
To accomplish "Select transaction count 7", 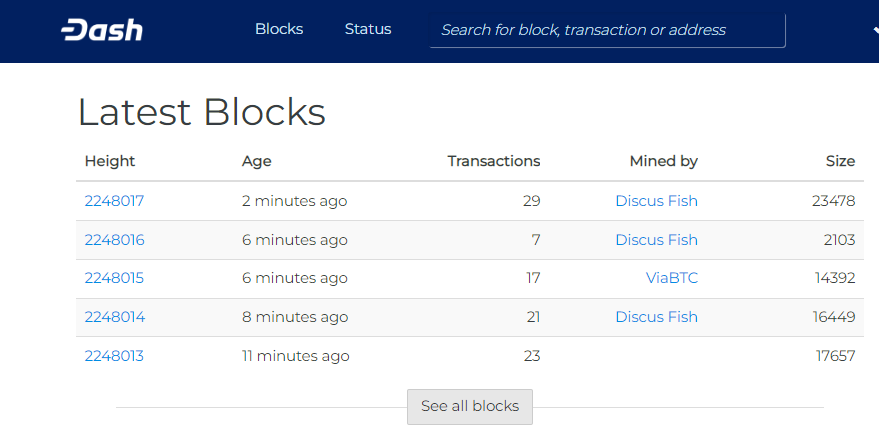I will [x=536, y=240].
